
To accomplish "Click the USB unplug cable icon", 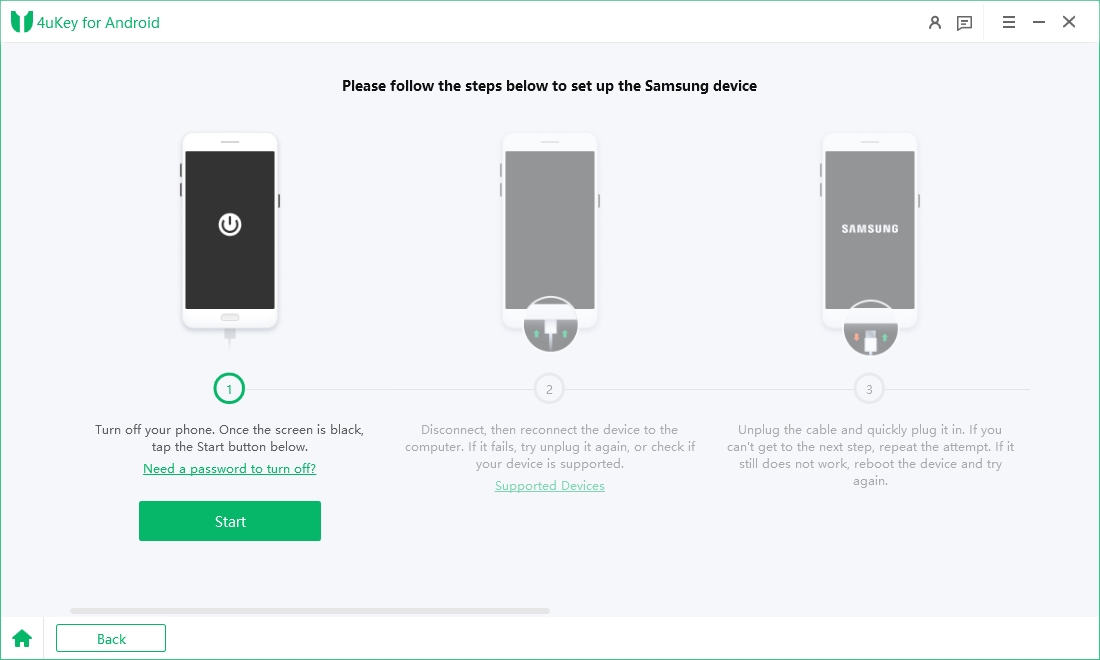I will click(x=870, y=328).
